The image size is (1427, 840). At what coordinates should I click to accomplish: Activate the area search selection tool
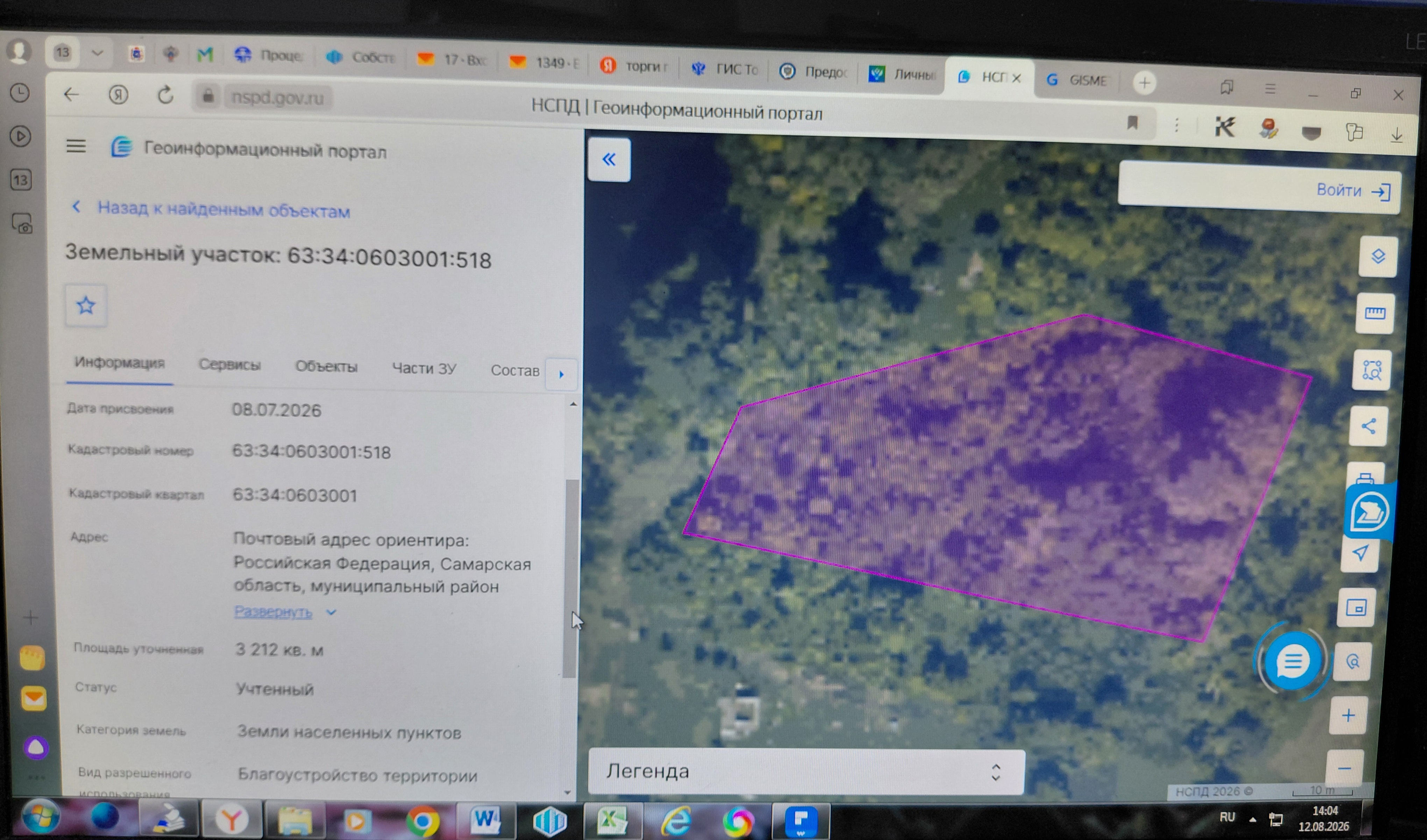[1371, 370]
